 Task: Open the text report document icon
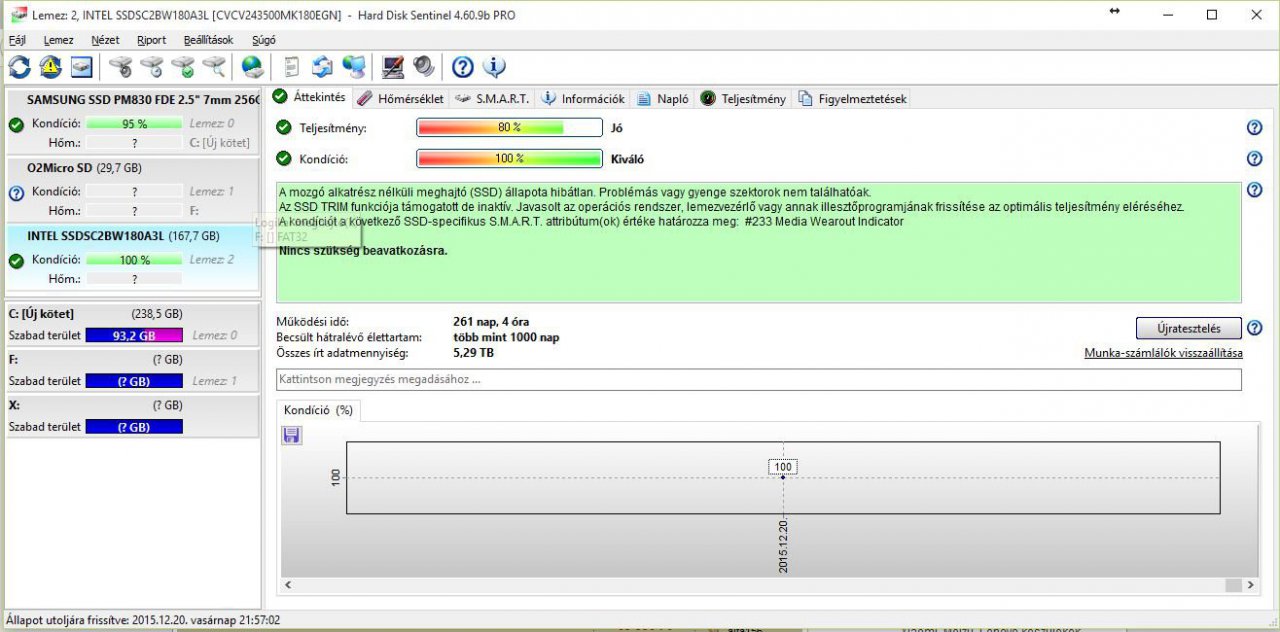pos(292,67)
